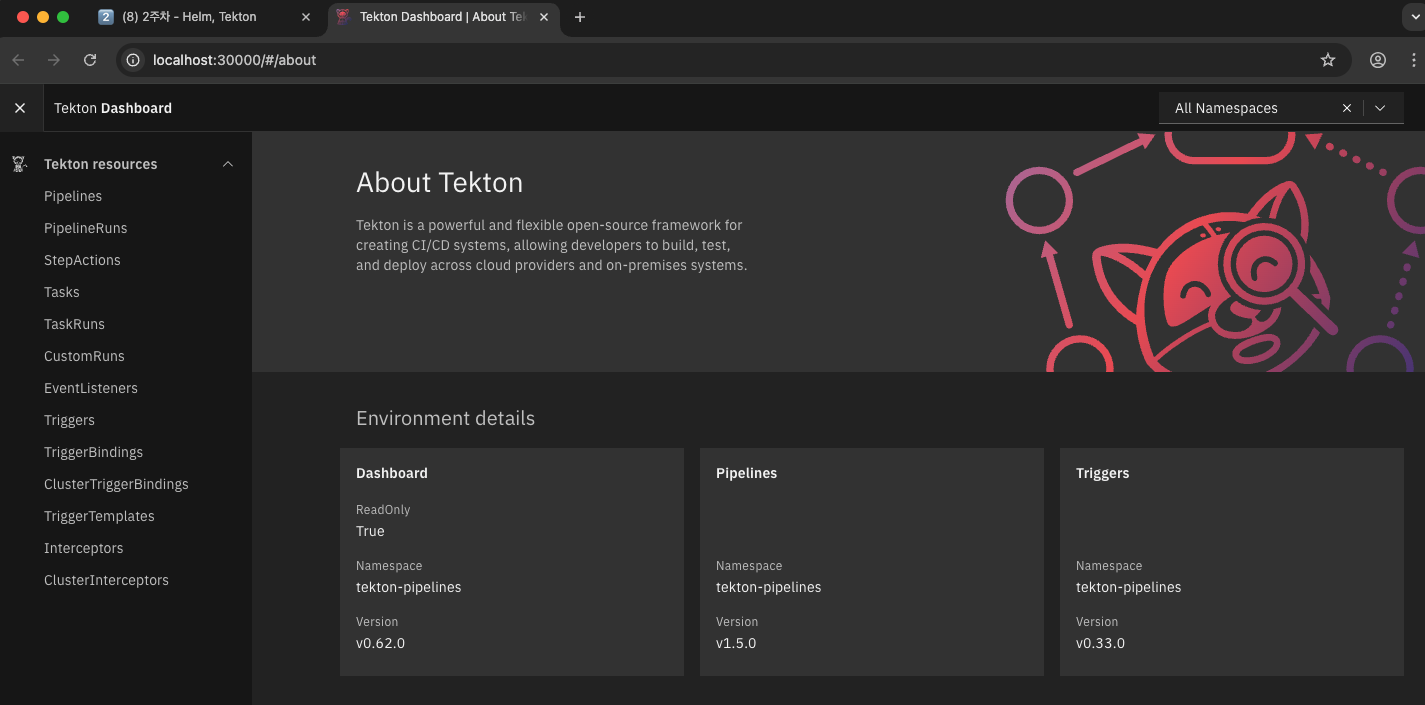This screenshot has width=1425, height=705.
Task: Open the PipelineRuns page
Action: click(86, 228)
